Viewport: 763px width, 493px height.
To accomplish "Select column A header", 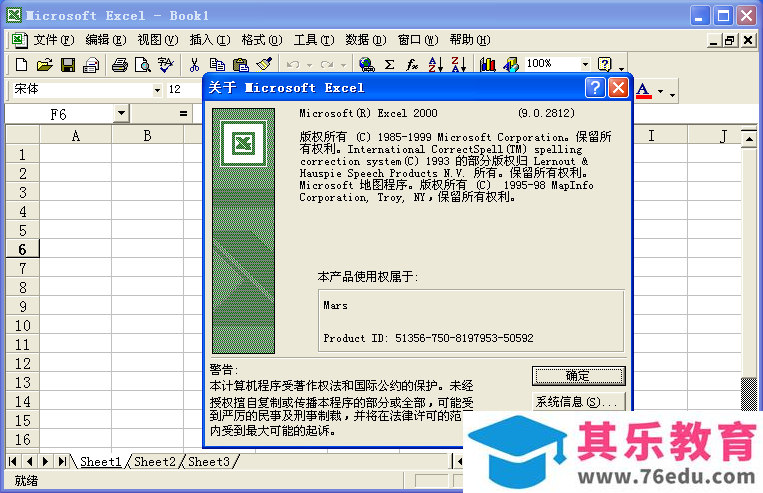I will coord(75,136).
